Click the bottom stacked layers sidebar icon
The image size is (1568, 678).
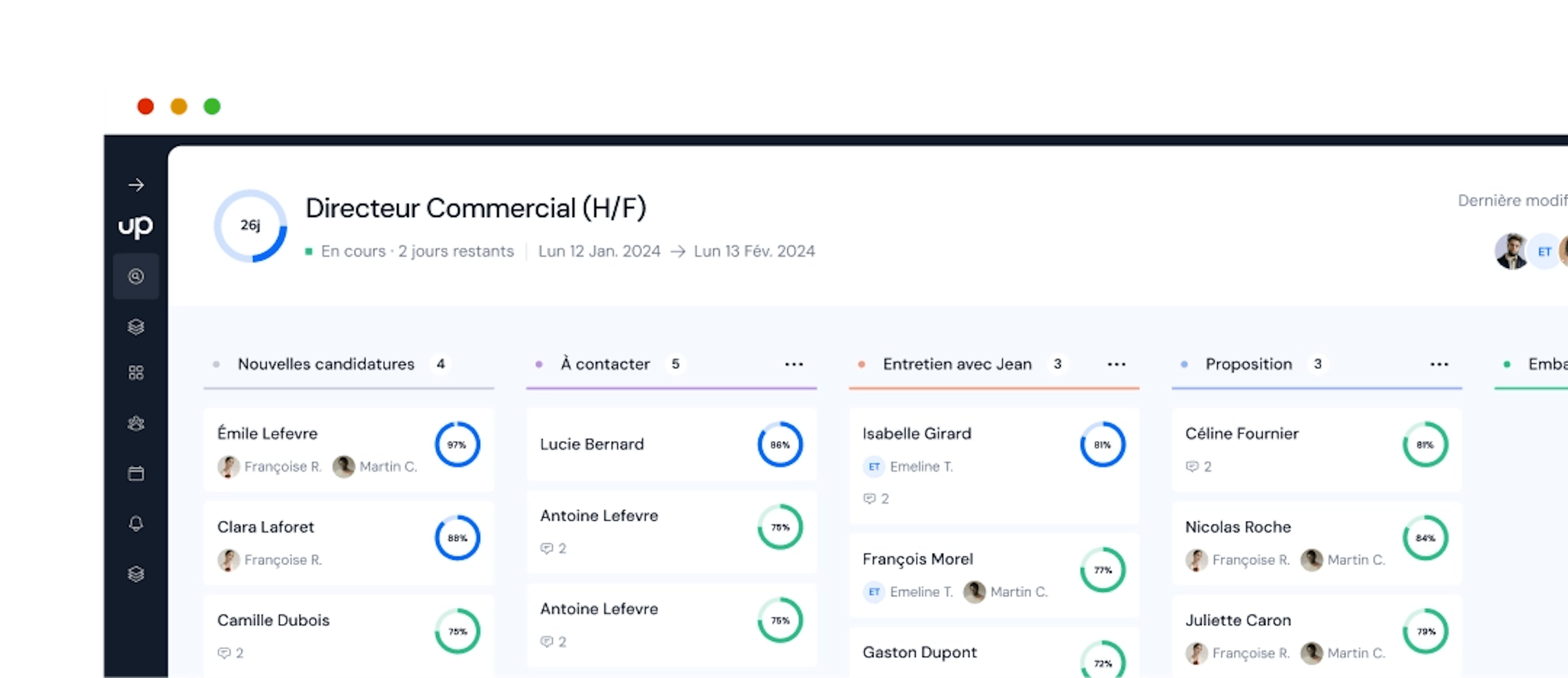pos(136,574)
